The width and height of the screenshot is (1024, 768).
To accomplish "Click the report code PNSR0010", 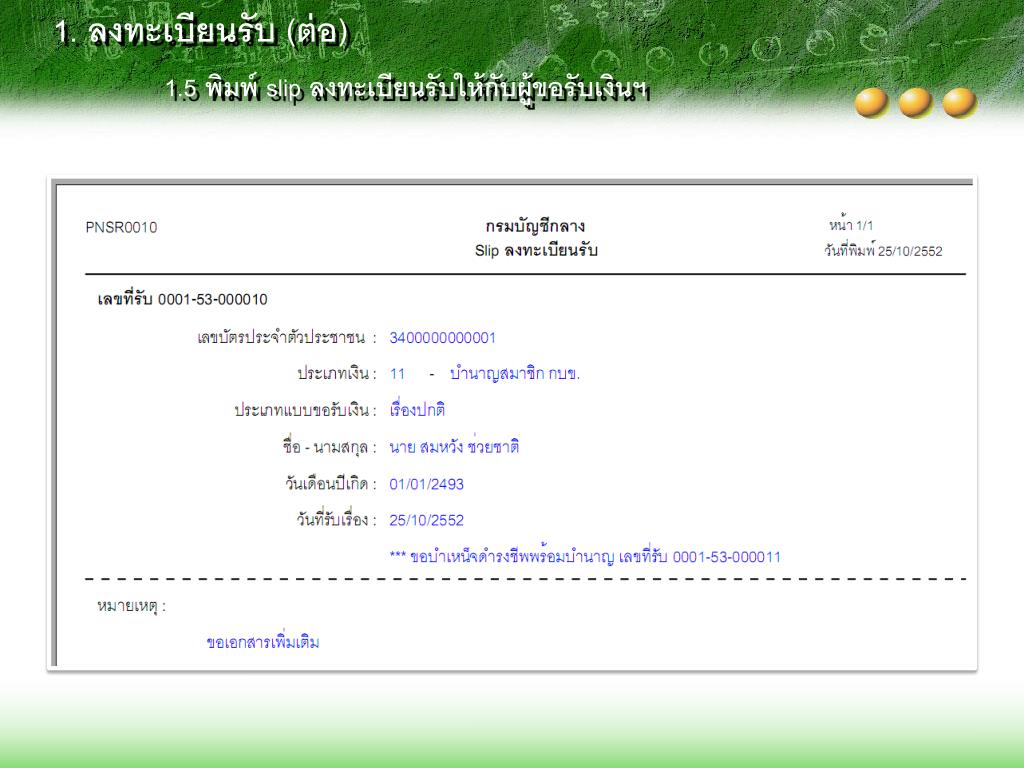I will point(121,227).
